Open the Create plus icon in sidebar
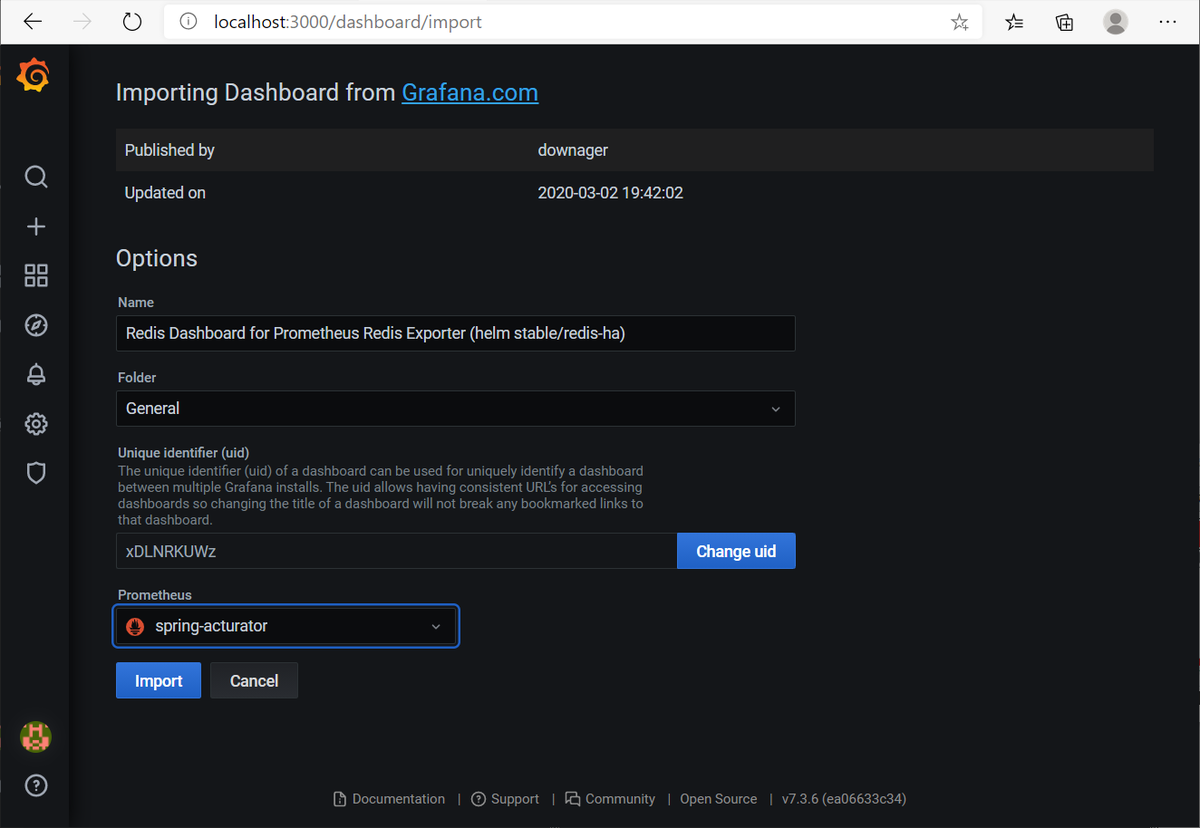Image resolution: width=1200 pixels, height=828 pixels. coord(36,227)
